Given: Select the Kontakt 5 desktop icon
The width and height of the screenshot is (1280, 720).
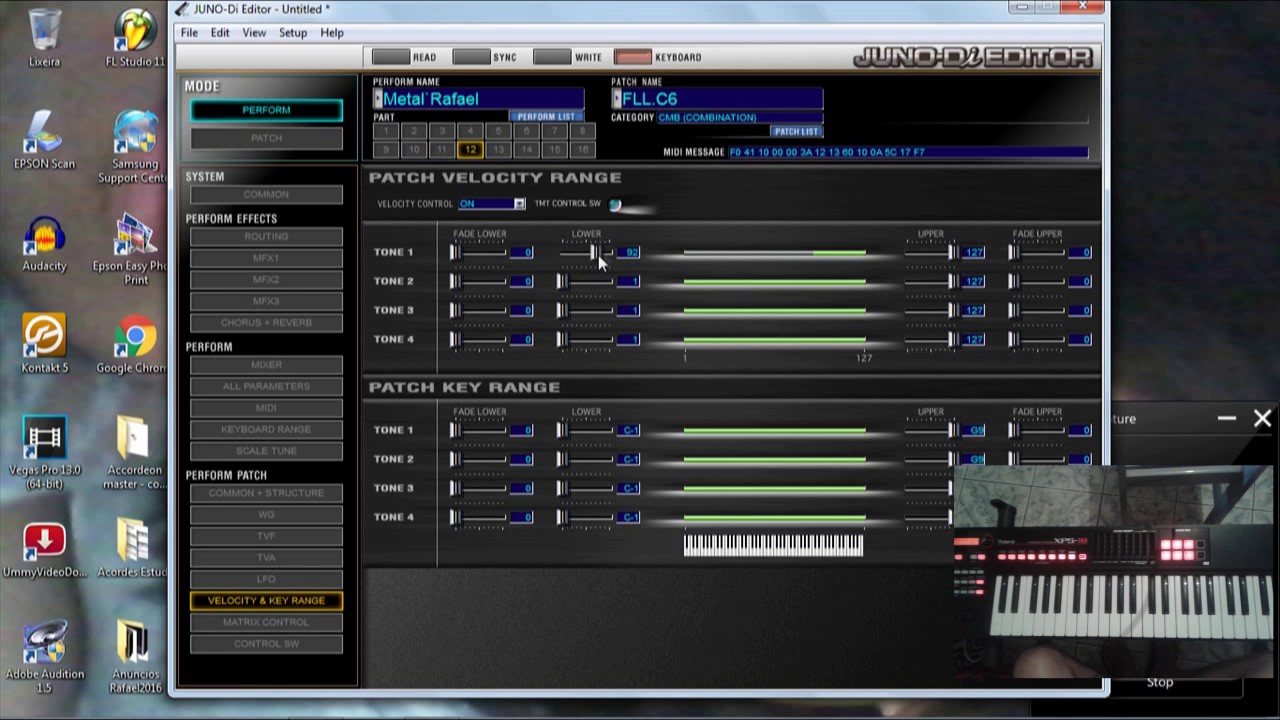Looking at the screenshot, I should coord(44,344).
